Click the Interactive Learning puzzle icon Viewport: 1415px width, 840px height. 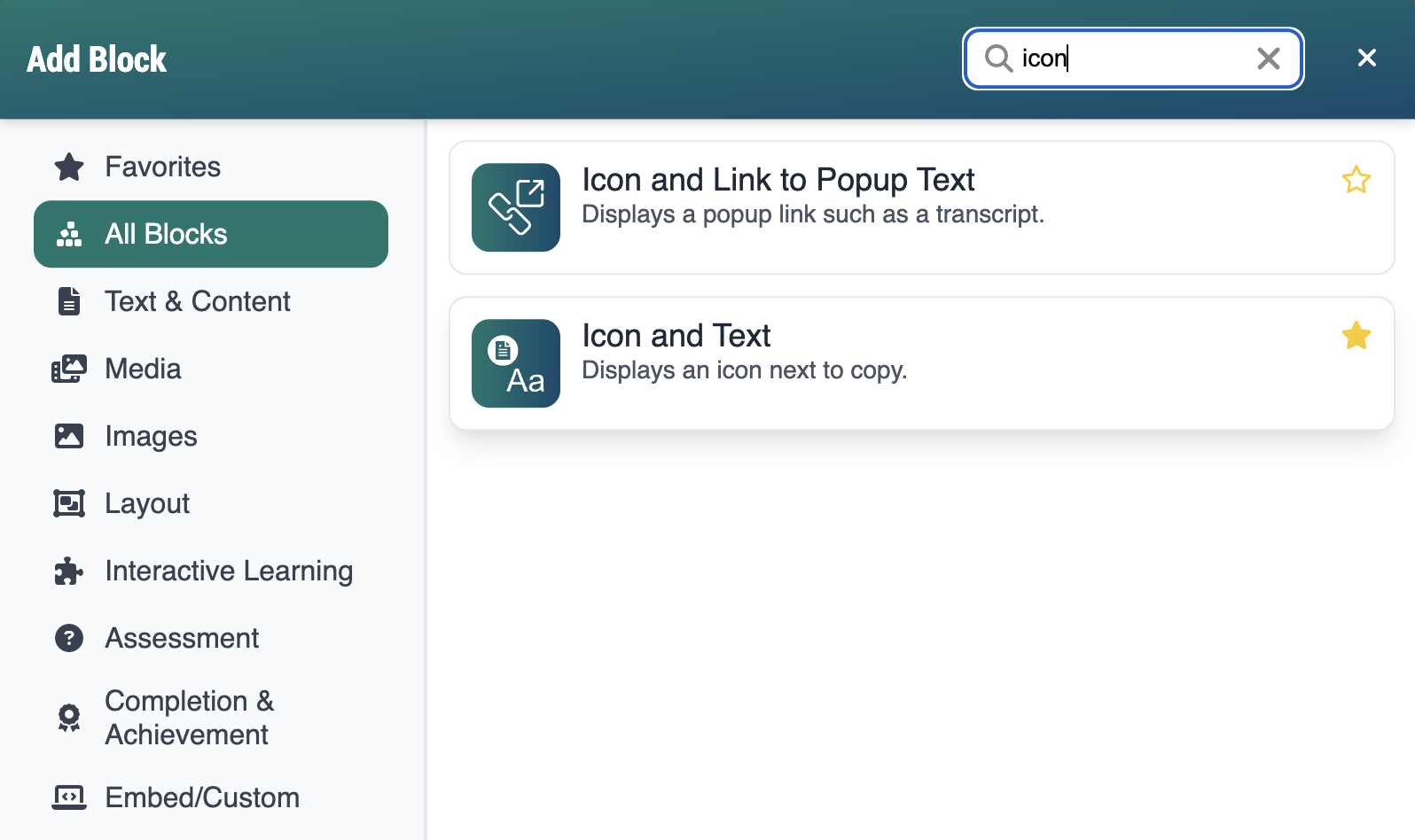pyautogui.click(x=69, y=571)
